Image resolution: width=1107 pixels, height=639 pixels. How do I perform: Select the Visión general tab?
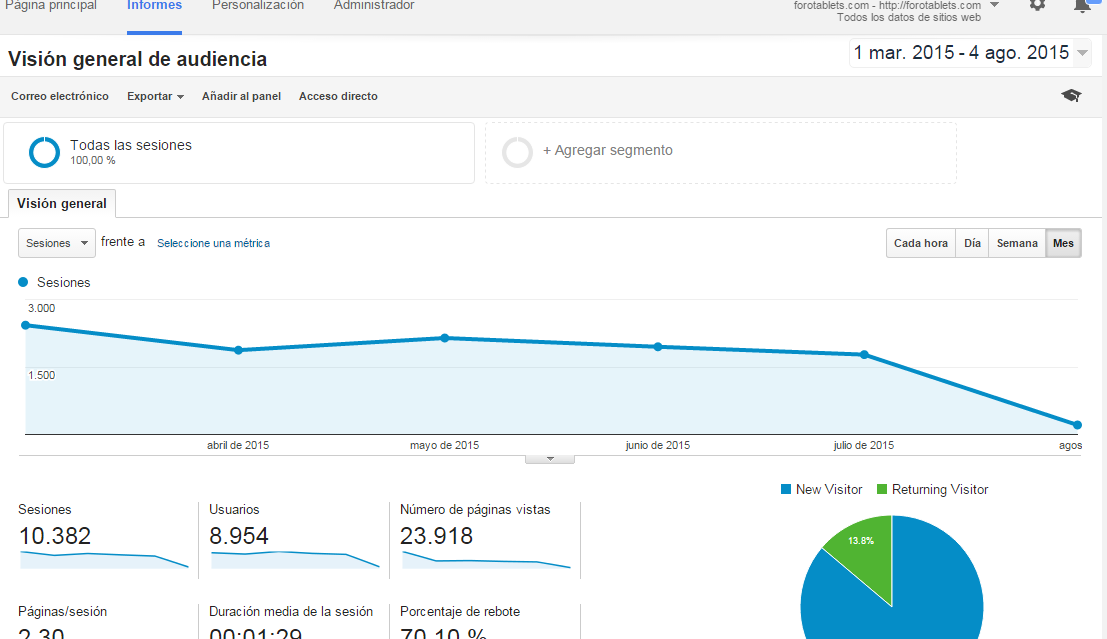62,203
